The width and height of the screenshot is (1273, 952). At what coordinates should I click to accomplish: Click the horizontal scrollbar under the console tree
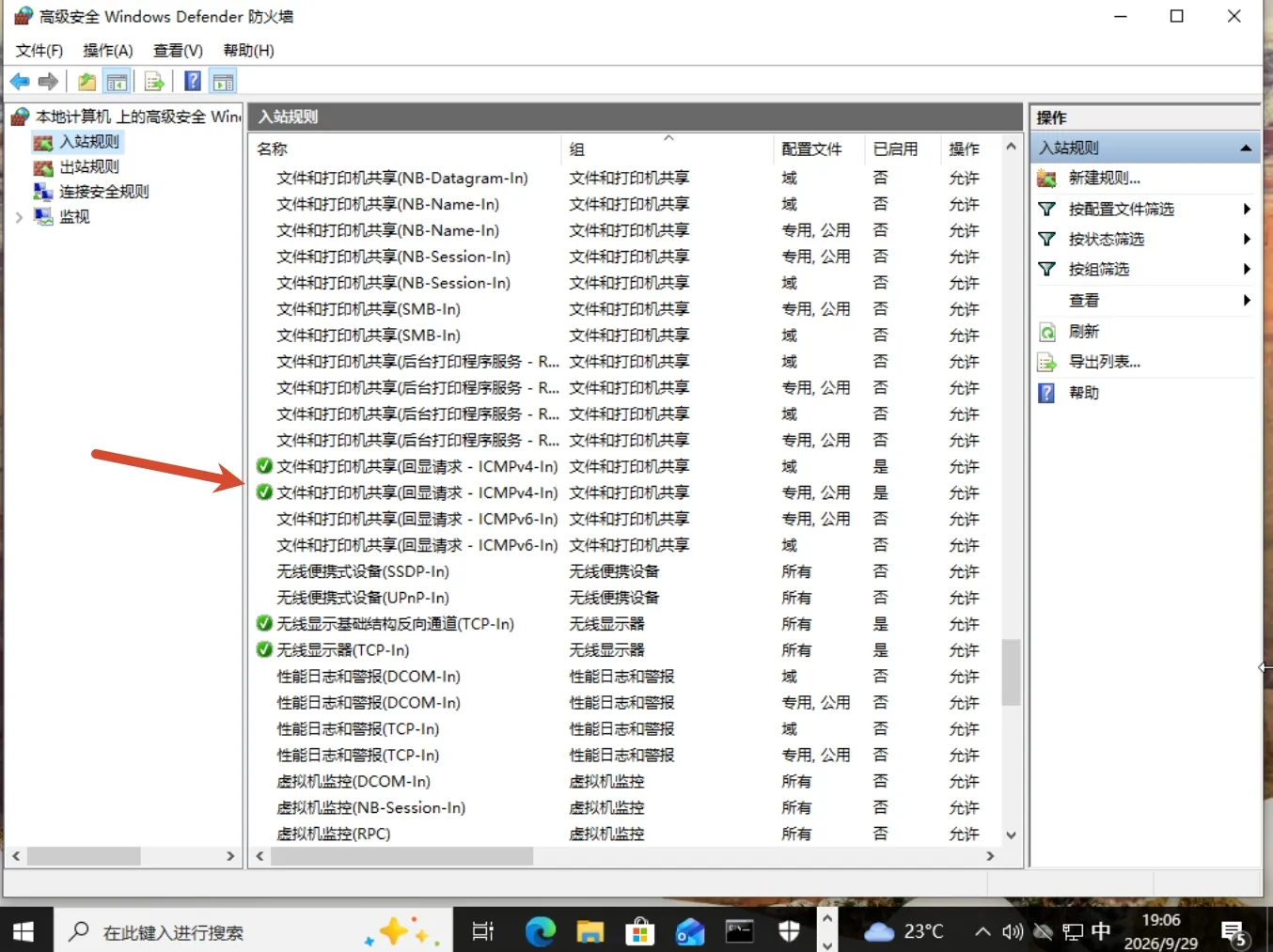[x=85, y=856]
